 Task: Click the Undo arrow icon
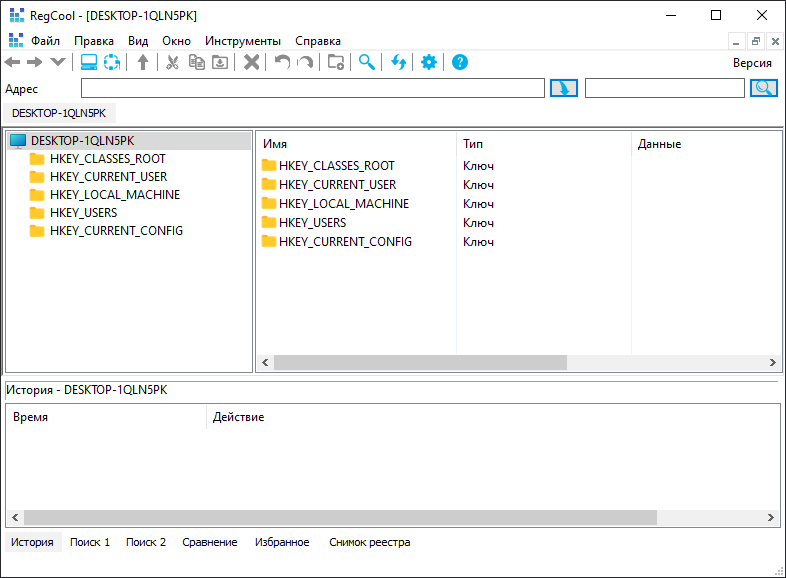coord(282,62)
